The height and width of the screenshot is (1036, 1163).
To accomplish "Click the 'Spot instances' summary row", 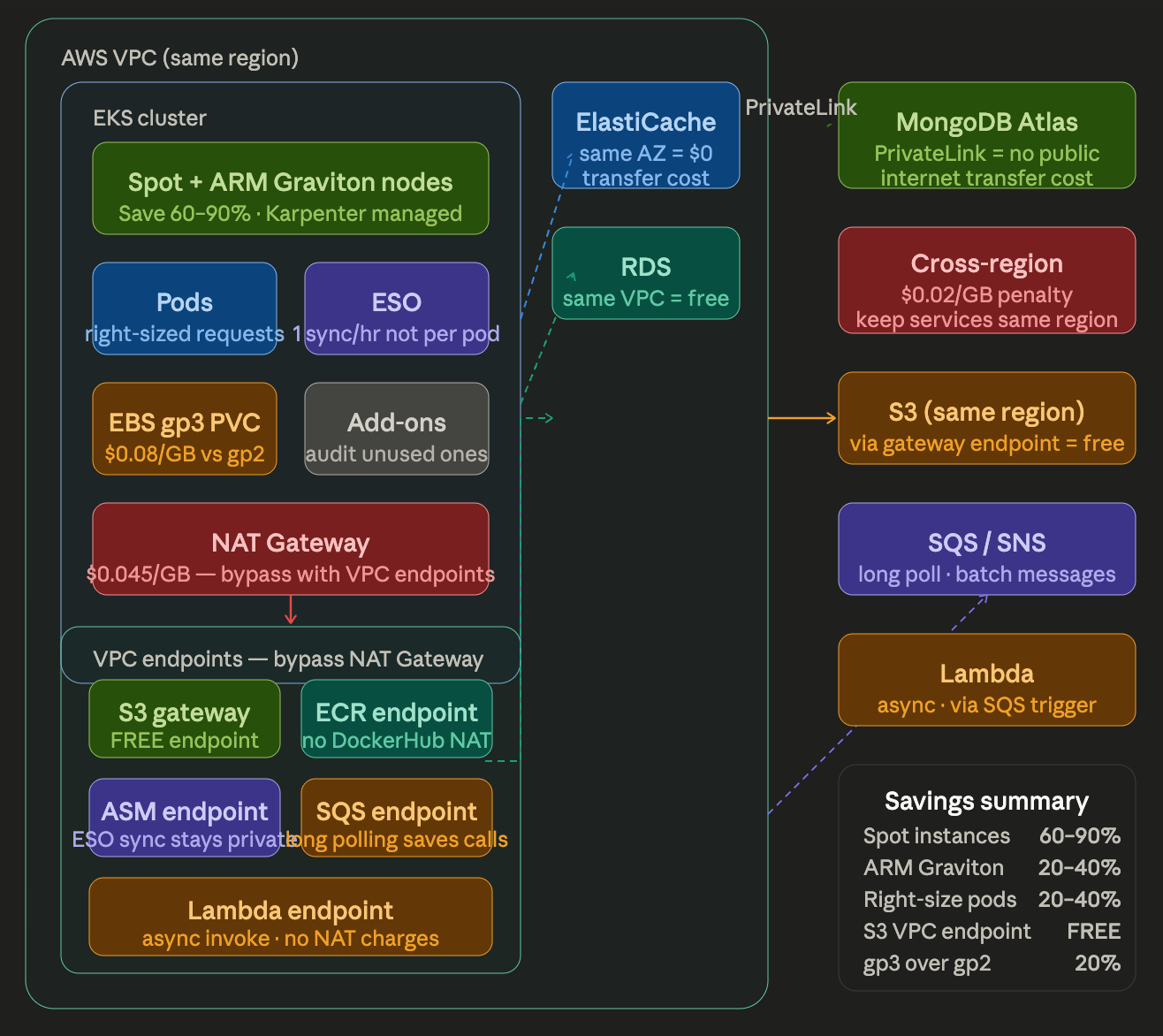I will [992, 836].
